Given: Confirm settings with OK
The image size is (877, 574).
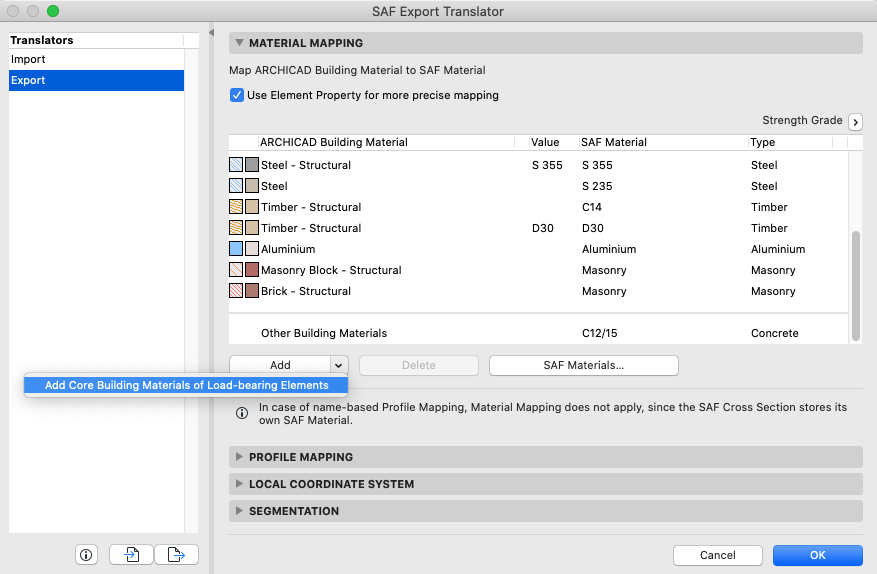Looking at the screenshot, I should (x=818, y=555).
